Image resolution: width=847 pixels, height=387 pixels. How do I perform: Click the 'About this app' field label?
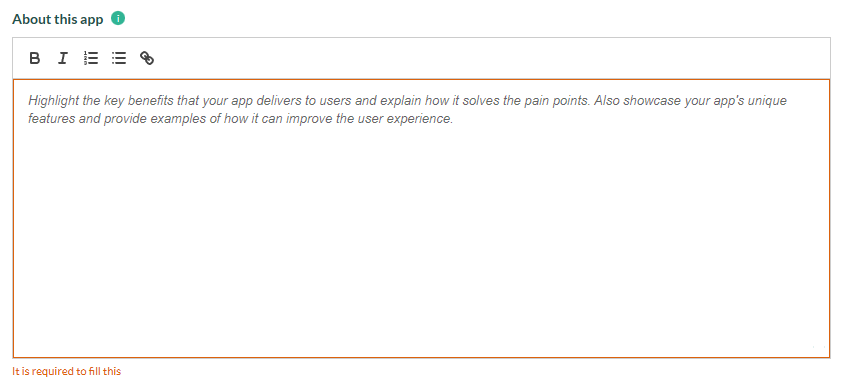(x=58, y=19)
